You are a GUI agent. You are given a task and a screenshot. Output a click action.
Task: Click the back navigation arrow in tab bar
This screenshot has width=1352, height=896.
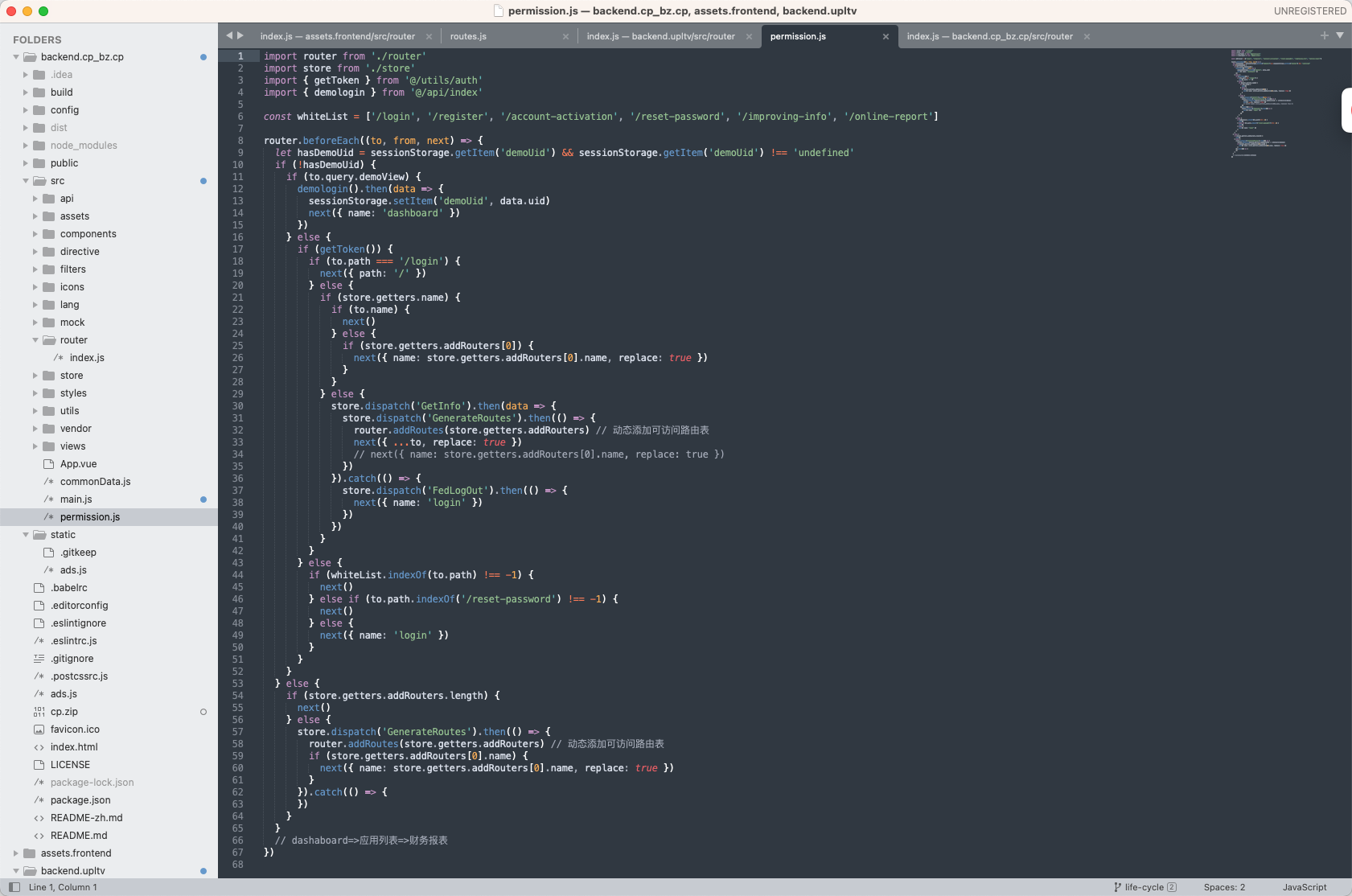(x=229, y=35)
